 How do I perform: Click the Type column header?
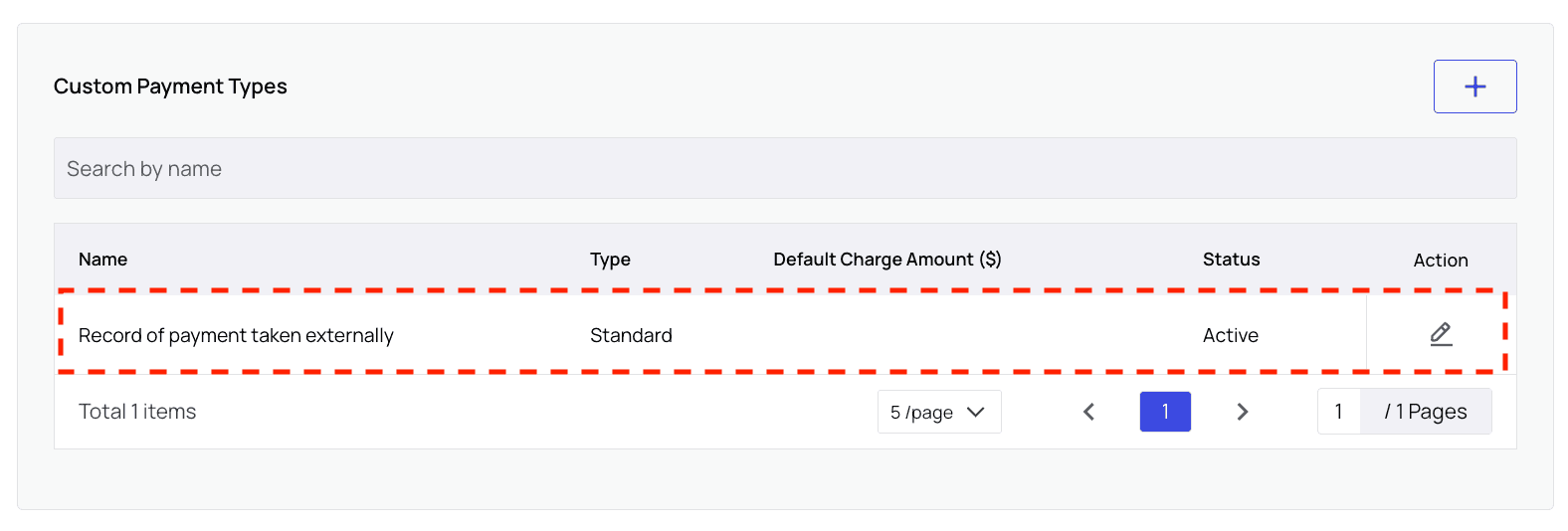pos(610,260)
